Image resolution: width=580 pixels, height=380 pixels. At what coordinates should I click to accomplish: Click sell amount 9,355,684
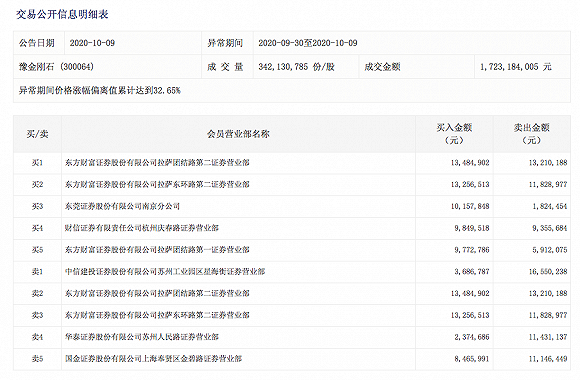550,228
